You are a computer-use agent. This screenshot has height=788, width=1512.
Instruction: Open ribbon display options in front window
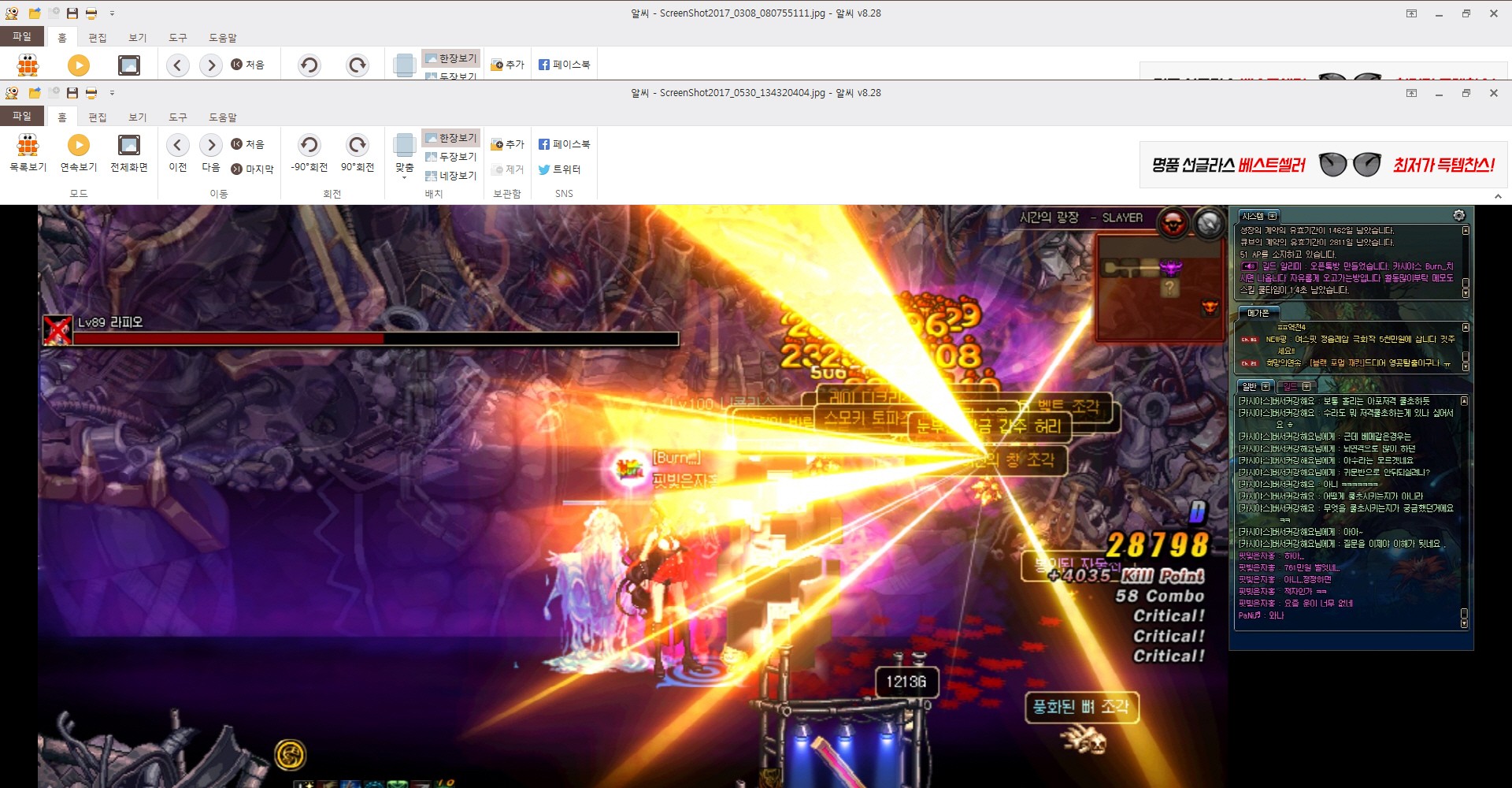1411,93
